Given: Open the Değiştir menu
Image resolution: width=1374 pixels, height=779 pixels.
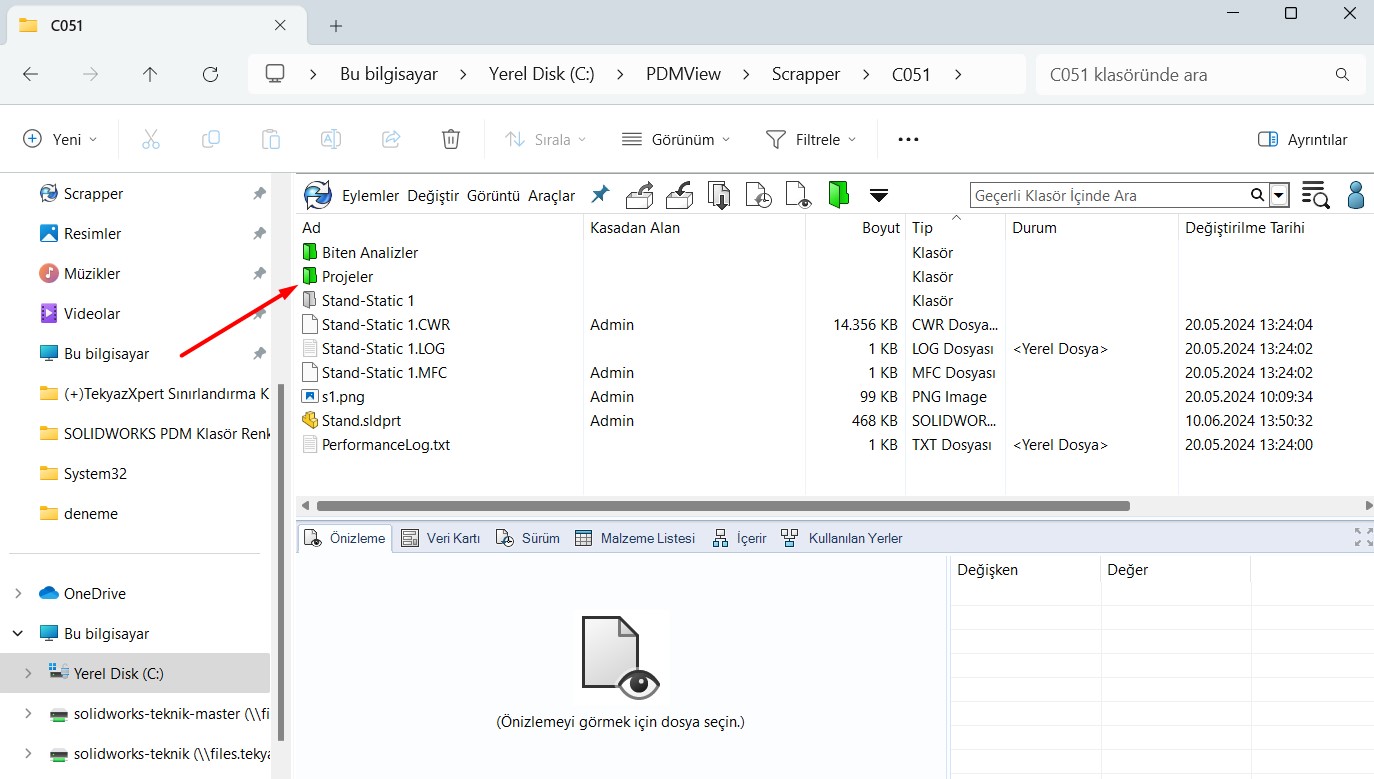Looking at the screenshot, I should pyautogui.click(x=433, y=195).
